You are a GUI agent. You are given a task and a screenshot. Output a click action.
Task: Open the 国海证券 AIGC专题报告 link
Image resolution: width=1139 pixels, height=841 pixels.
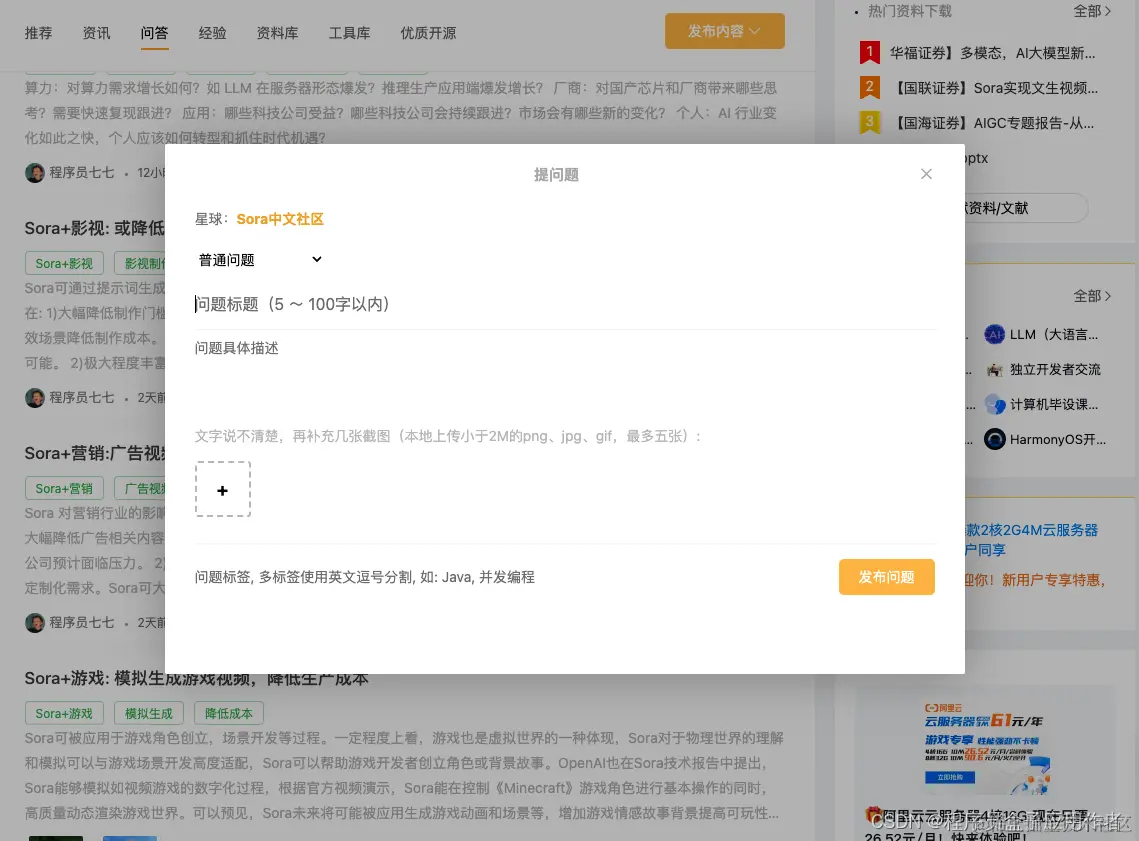[x=992, y=123]
